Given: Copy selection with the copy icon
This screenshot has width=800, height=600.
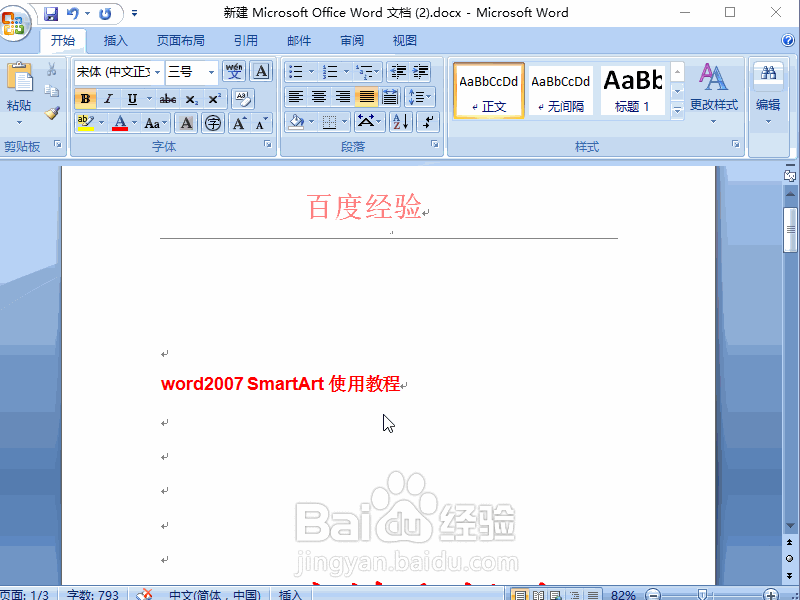Looking at the screenshot, I should 52,91.
